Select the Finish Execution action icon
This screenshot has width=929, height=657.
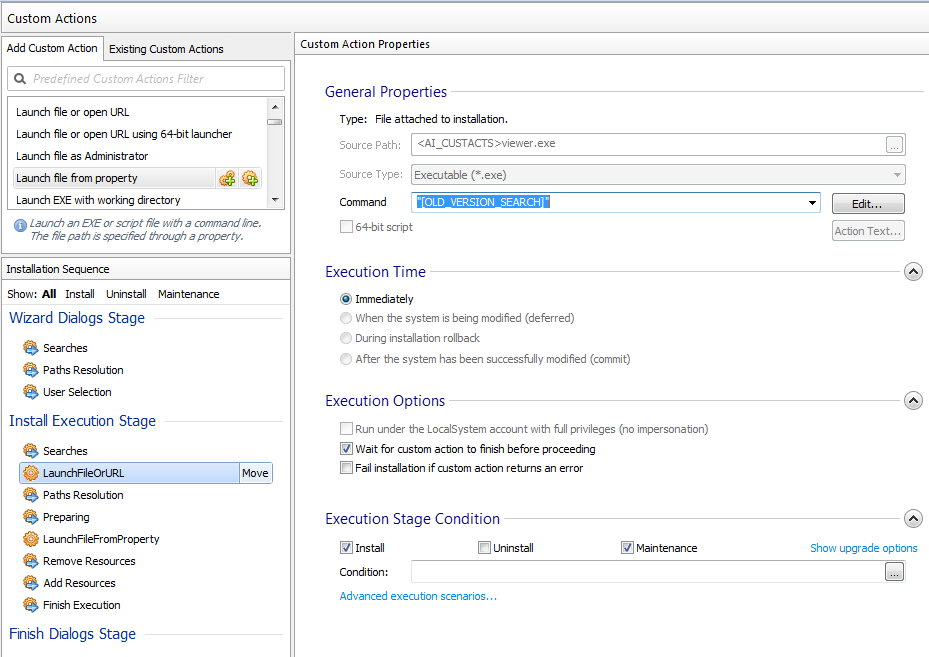point(30,605)
